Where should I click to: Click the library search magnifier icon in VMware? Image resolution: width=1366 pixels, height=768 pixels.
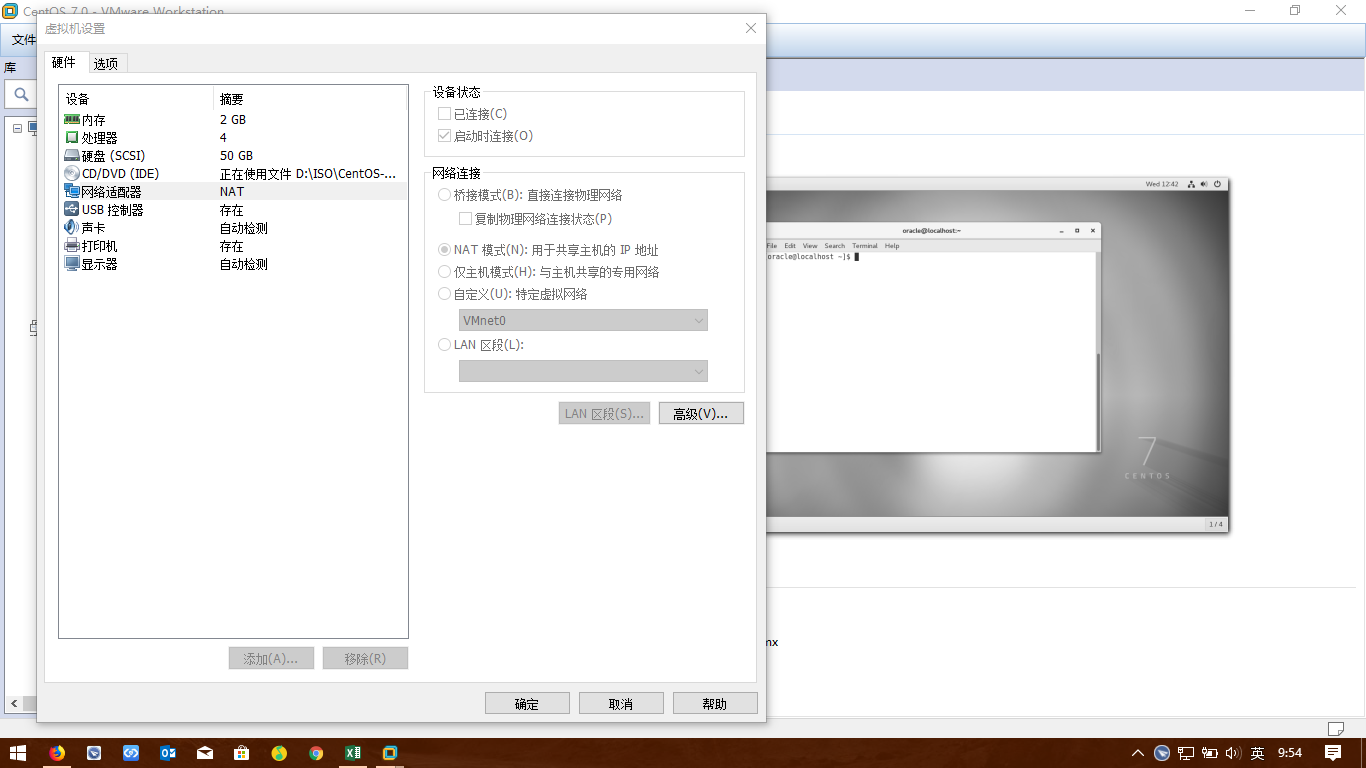point(20,95)
